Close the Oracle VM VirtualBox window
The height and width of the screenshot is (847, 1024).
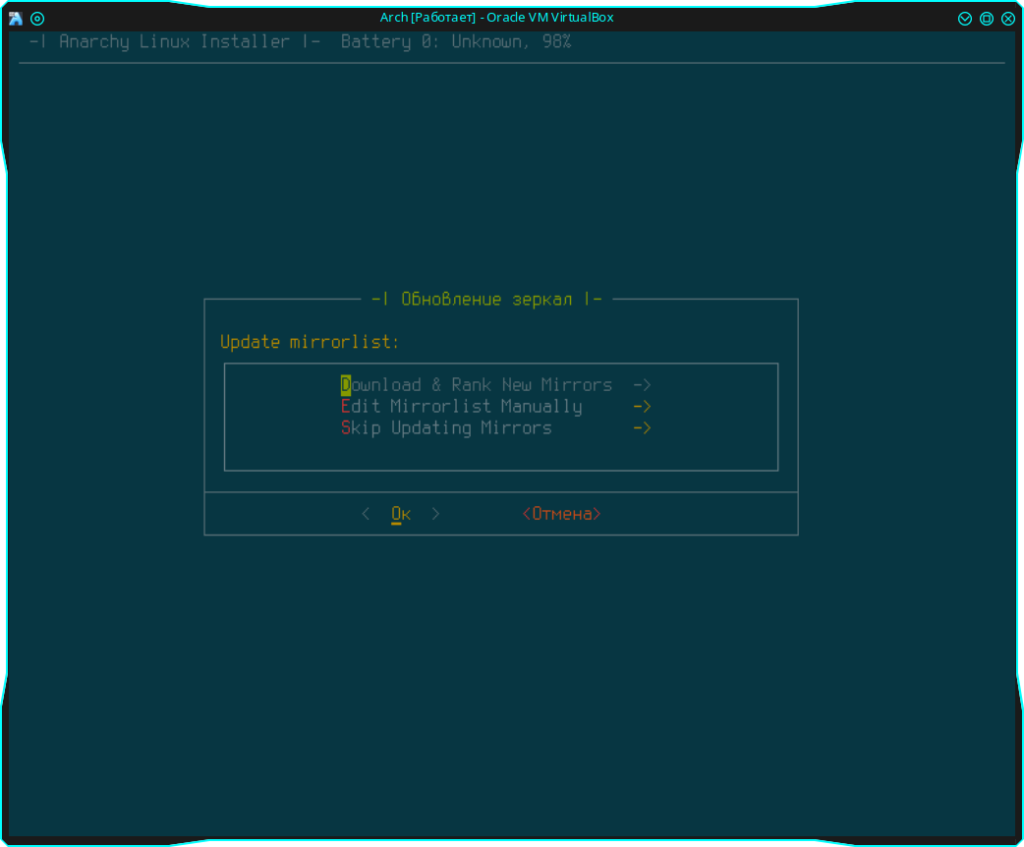point(1007,18)
